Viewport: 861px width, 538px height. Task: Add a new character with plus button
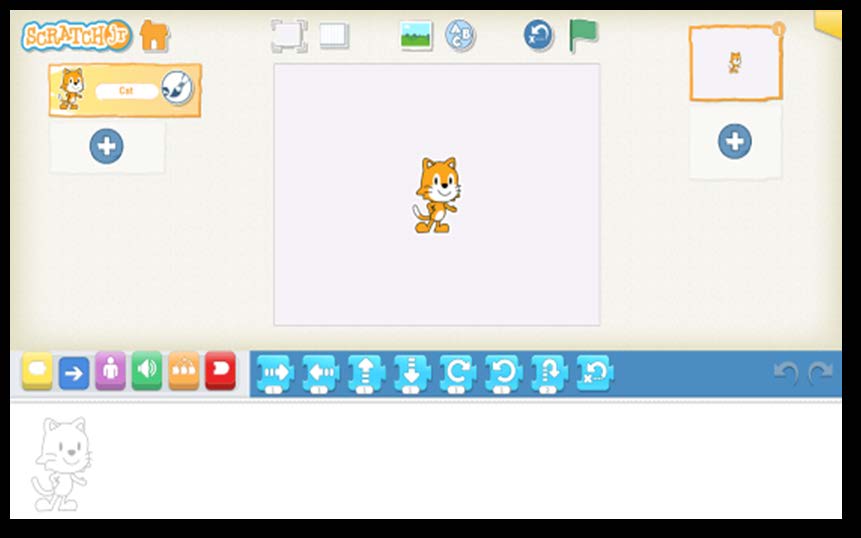pos(107,146)
